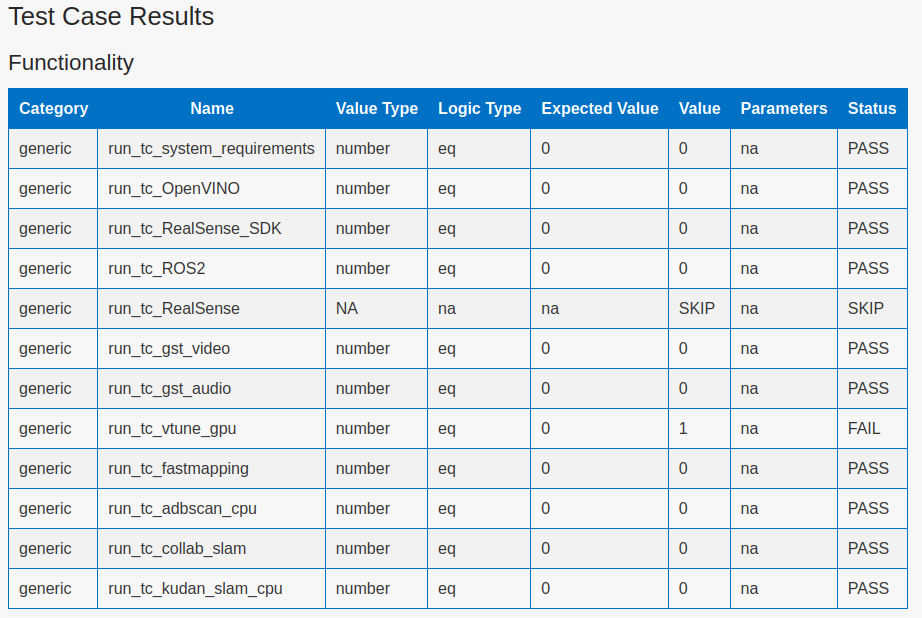Click the run_tc_RealSense_SDK test name
The height and width of the screenshot is (618, 922).
point(195,229)
